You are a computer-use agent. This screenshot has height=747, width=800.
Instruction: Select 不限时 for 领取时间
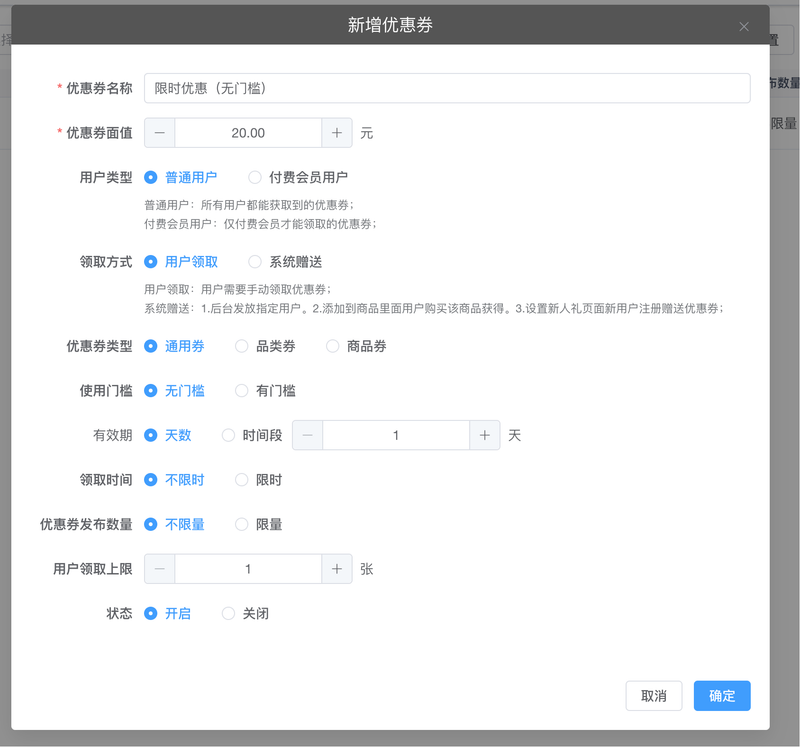click(x=174, y=480)
